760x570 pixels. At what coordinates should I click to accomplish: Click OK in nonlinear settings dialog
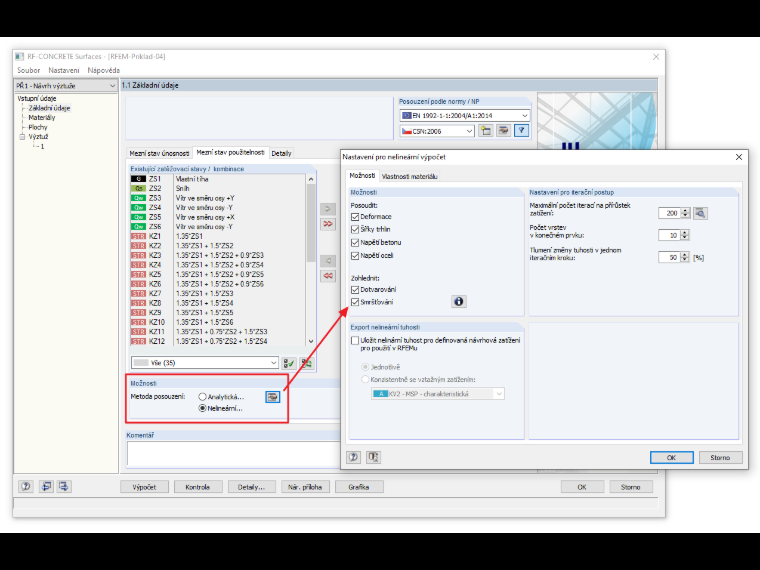(x=671, y=458)
